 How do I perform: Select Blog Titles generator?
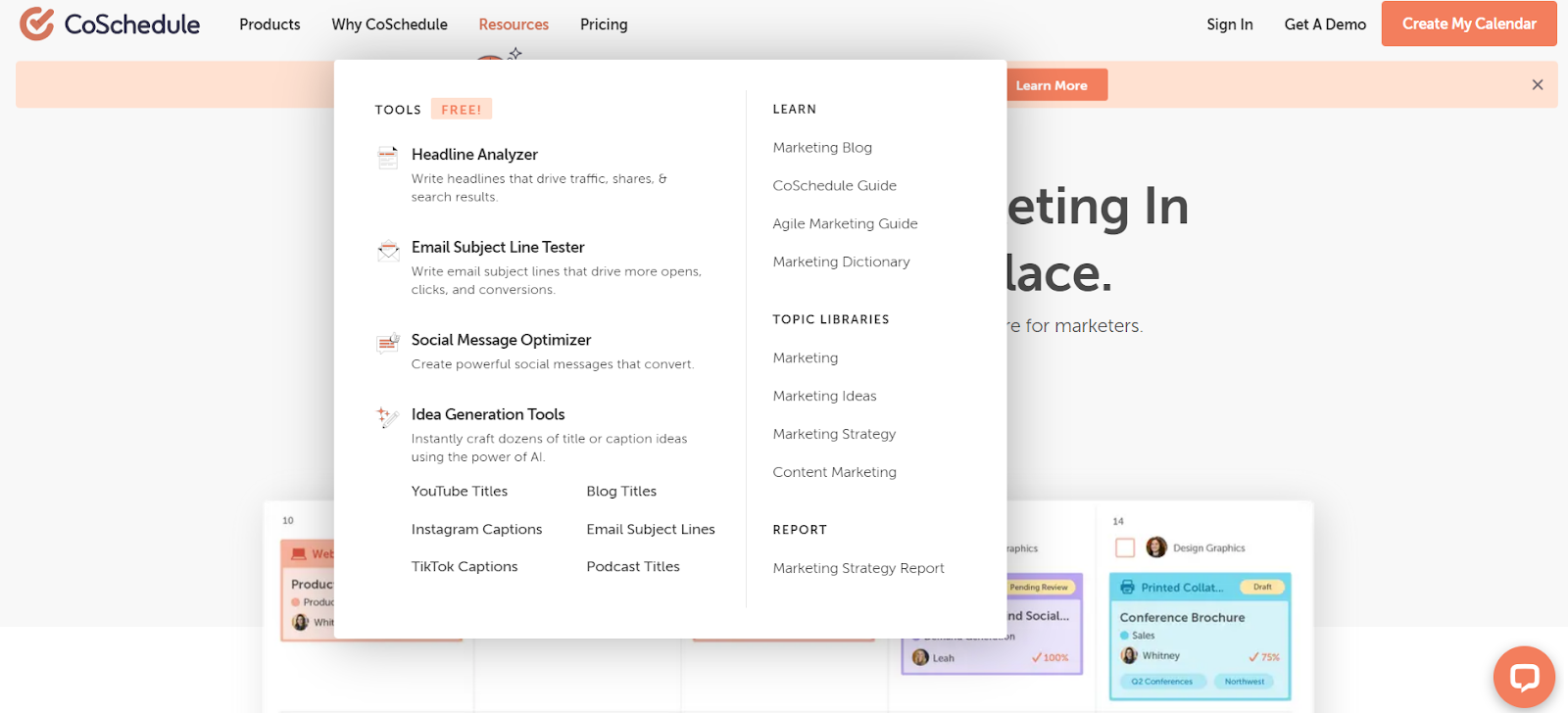click(x=621, y=491)
